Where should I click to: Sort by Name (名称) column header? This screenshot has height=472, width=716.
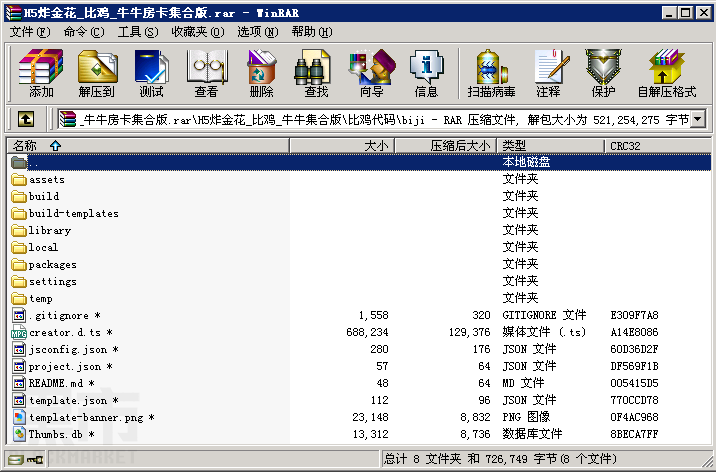pos(148,146)
